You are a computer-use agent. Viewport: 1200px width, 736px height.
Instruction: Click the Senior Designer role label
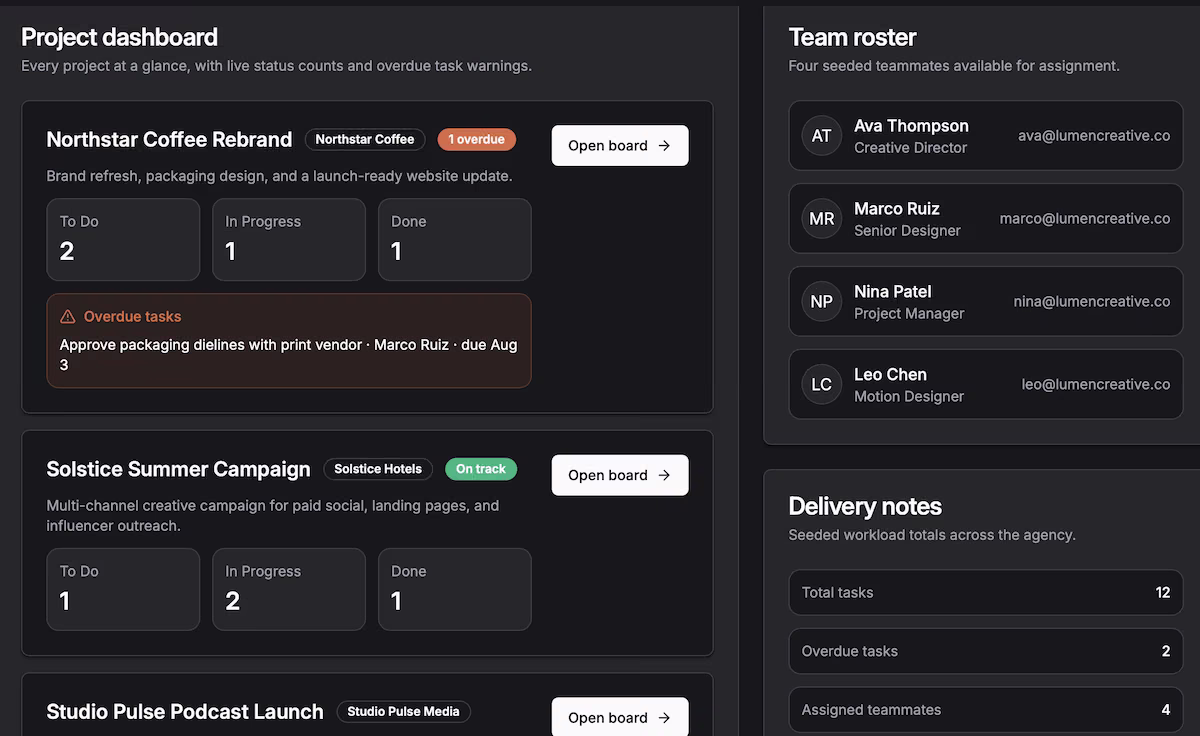pyautogui.click(x=907, y=231)
